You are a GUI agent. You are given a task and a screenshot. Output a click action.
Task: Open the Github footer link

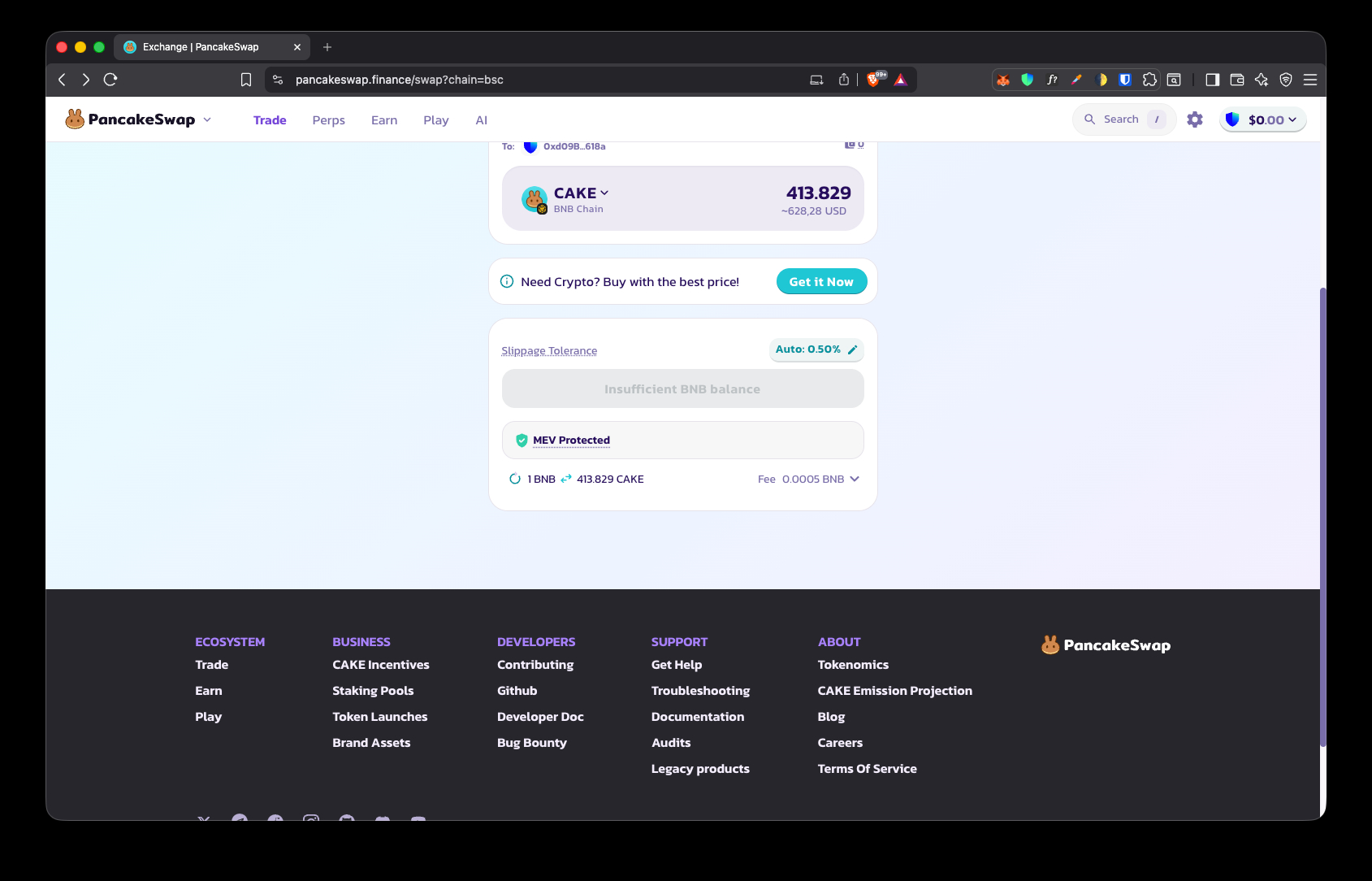(517, 691)
